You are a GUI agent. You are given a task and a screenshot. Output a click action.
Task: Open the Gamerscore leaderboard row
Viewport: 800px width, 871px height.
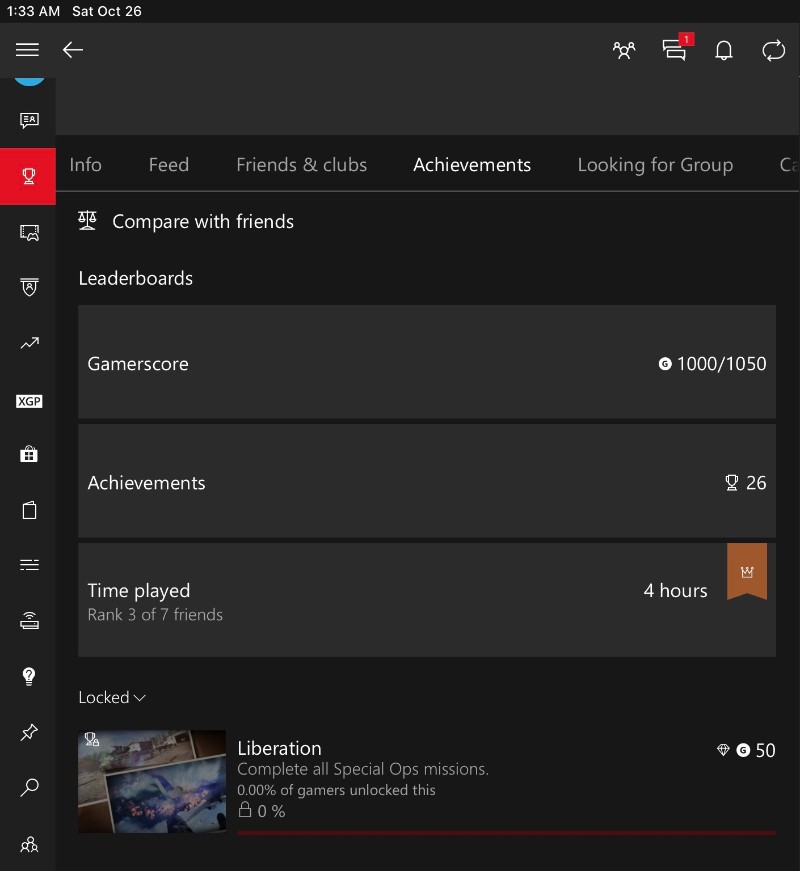click(x=426, y=363)
